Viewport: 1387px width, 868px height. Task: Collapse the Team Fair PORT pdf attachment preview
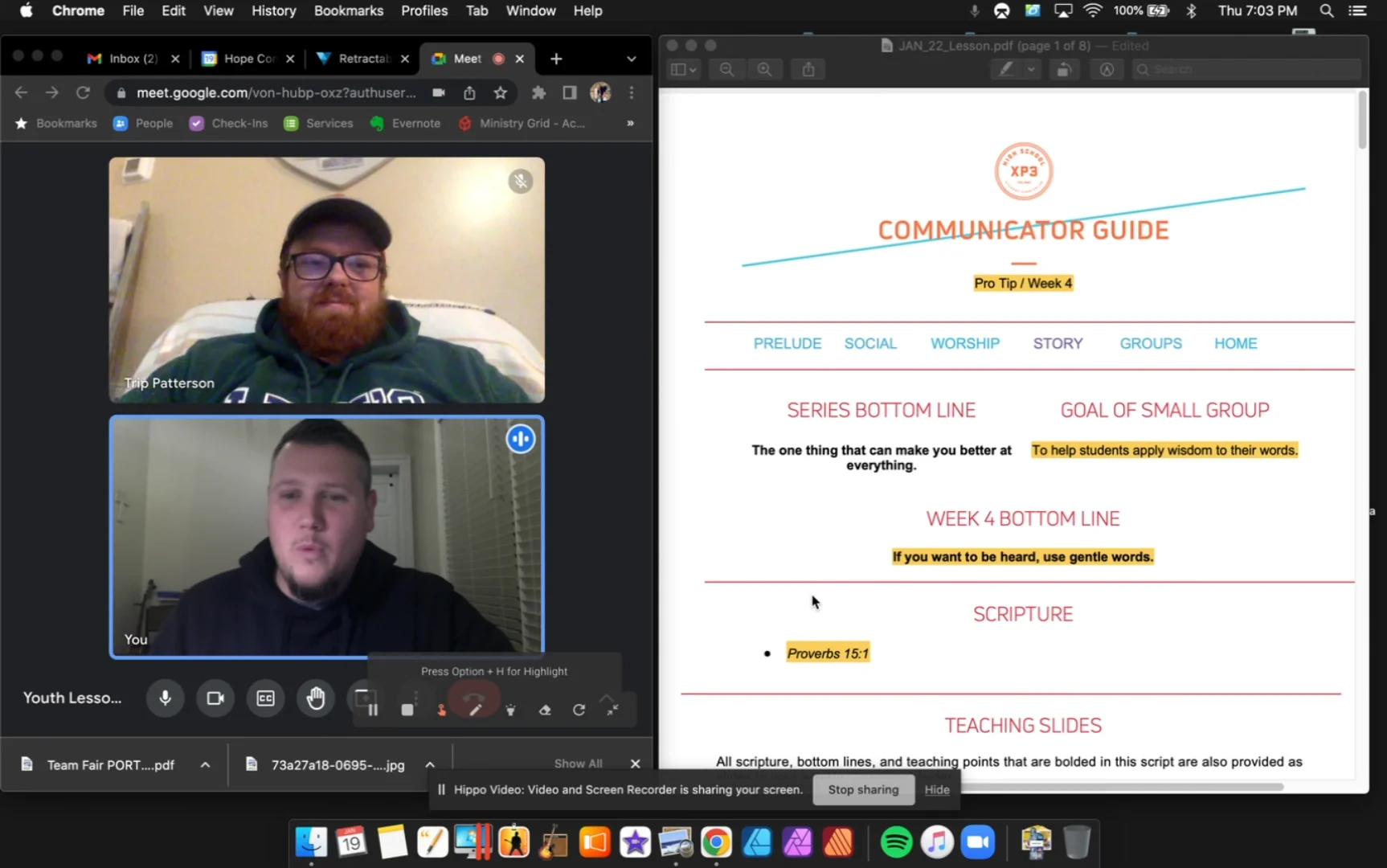[x=205, y=764]
